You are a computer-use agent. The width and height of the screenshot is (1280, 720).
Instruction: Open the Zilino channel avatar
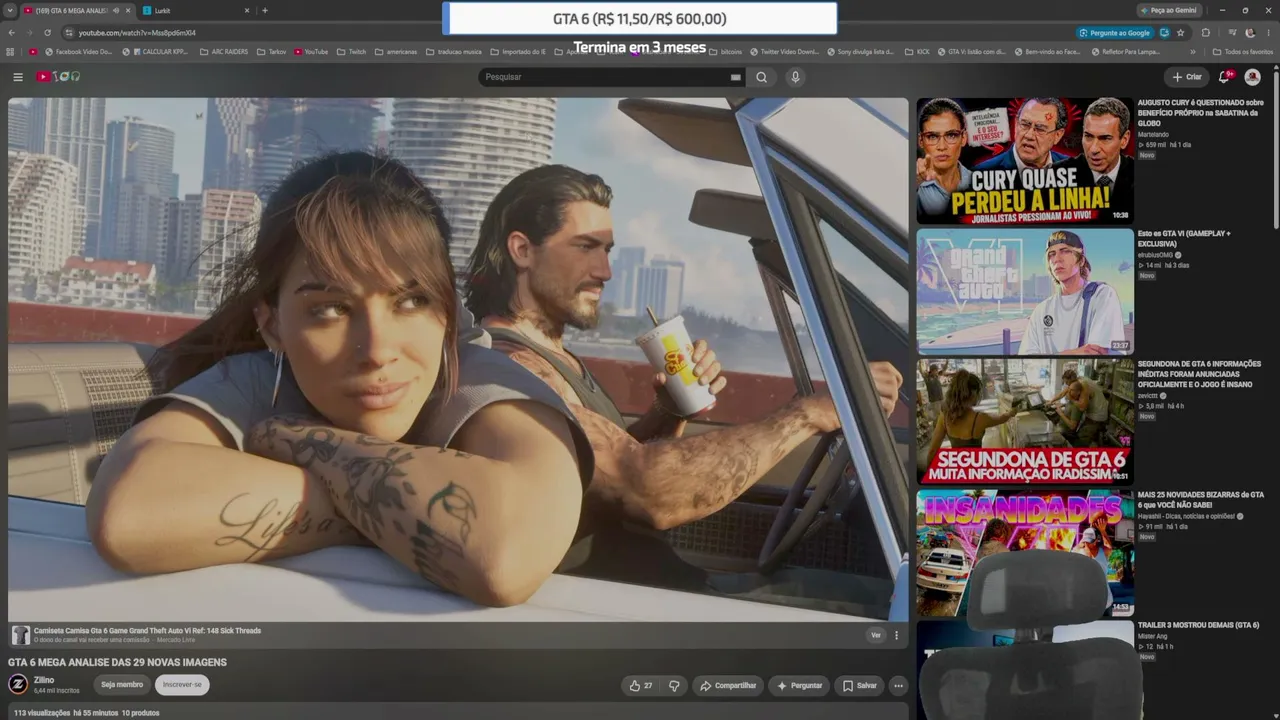pos(18,684)
